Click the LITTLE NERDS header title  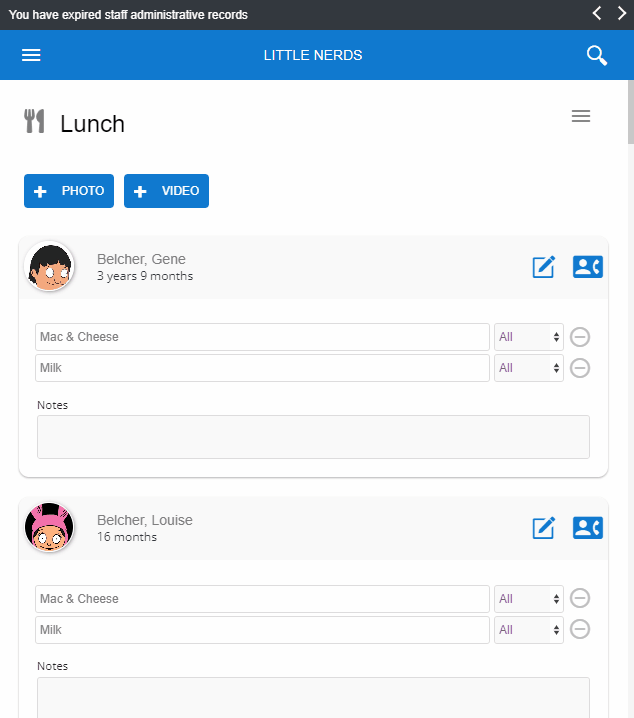(313, 55)
